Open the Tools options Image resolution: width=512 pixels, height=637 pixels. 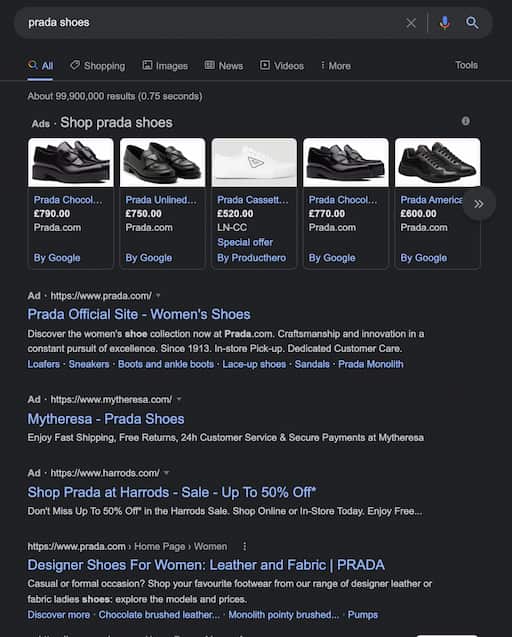(466, 65)
